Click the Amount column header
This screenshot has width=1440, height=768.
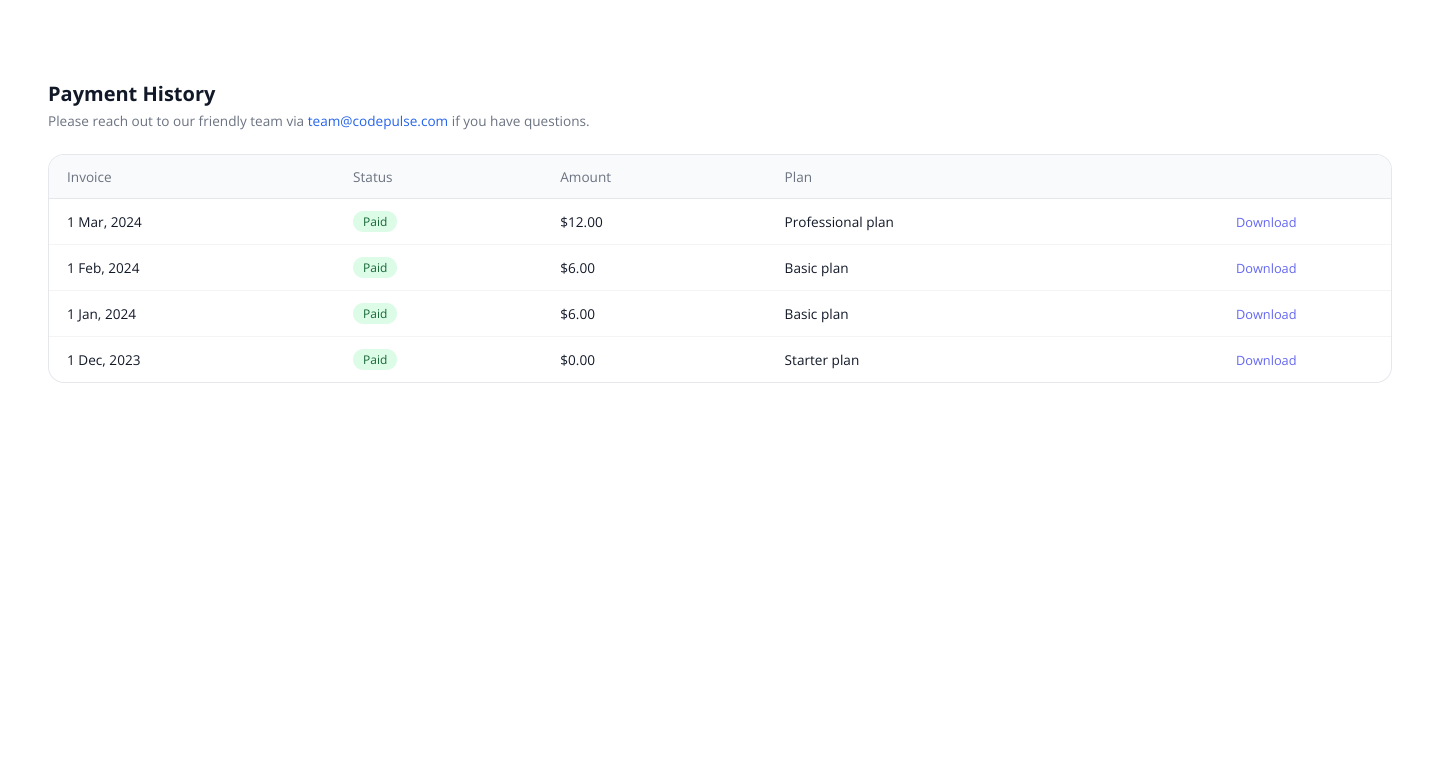585,177
